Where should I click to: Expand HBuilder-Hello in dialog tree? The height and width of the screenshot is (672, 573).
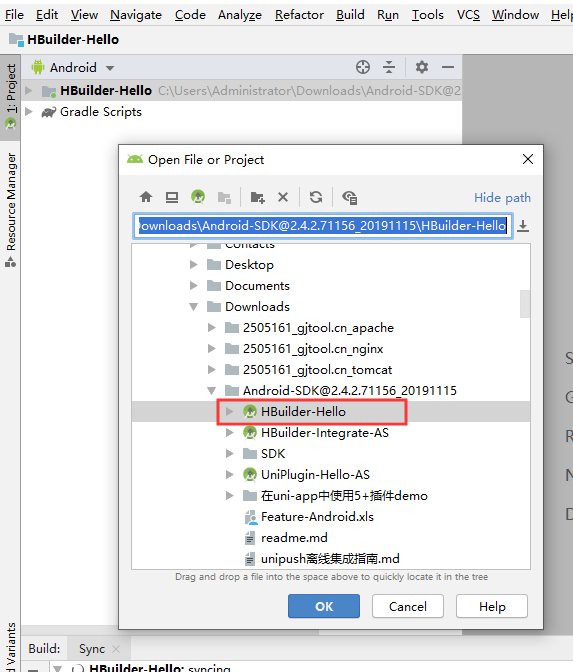(230, 411)
